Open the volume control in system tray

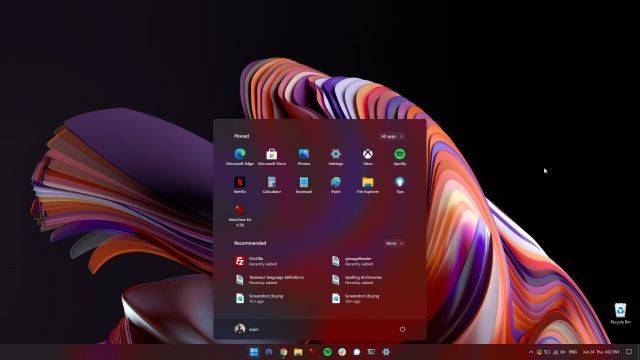pos(563,352)
